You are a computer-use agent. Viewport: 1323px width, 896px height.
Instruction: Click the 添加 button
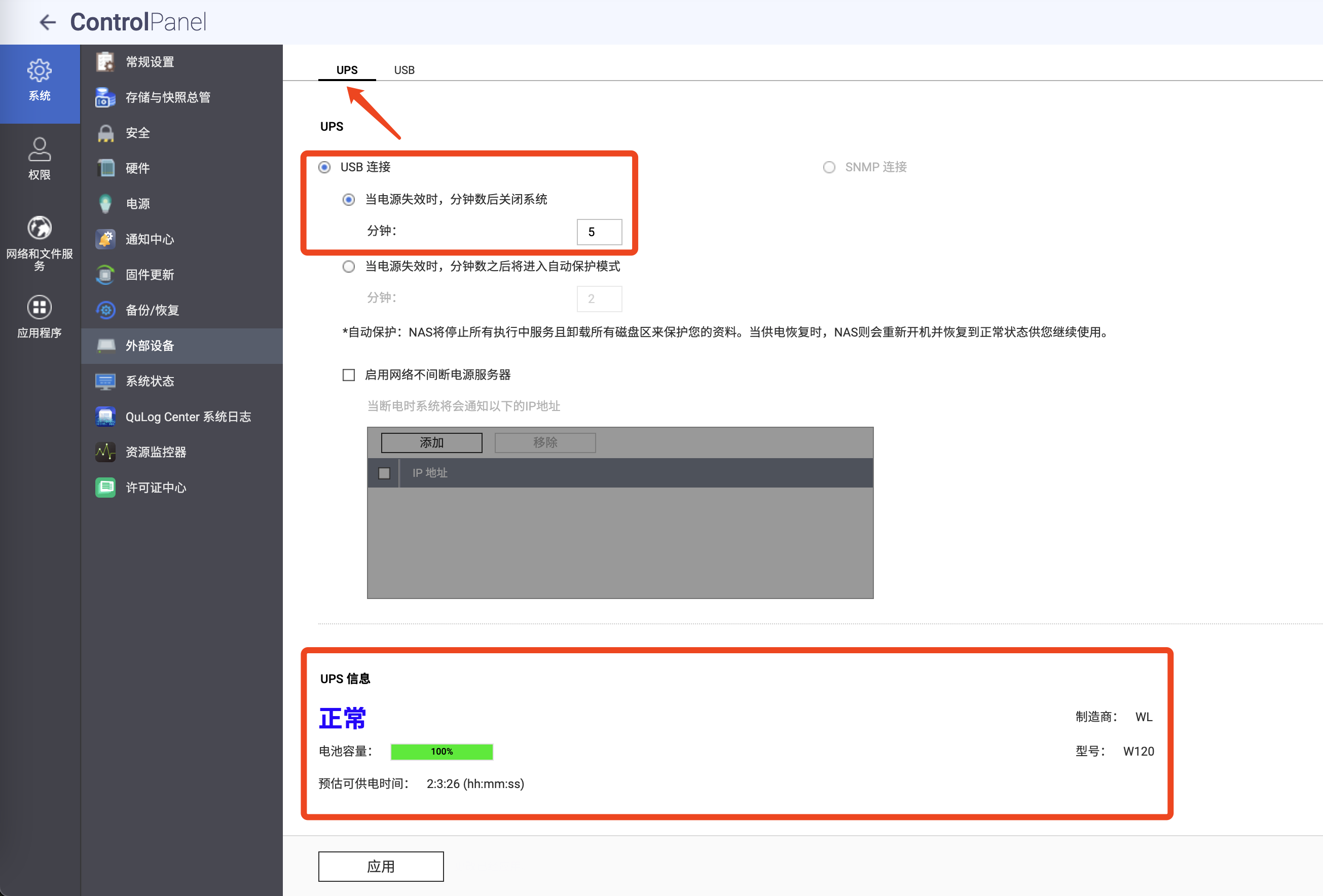coord(431,442)
